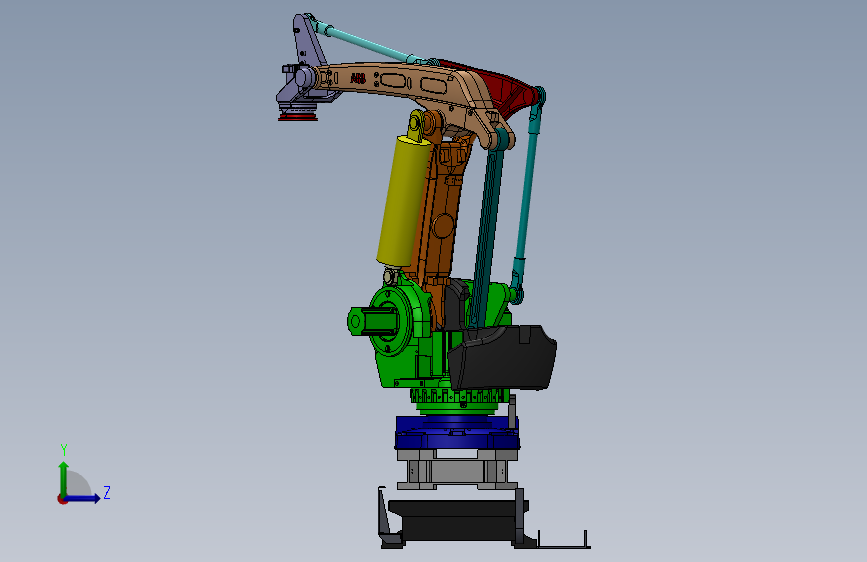The height and width of the screenshot is (562, 867).
Task: Select the black bottom mounting frame
Action: tap(459, 520)
